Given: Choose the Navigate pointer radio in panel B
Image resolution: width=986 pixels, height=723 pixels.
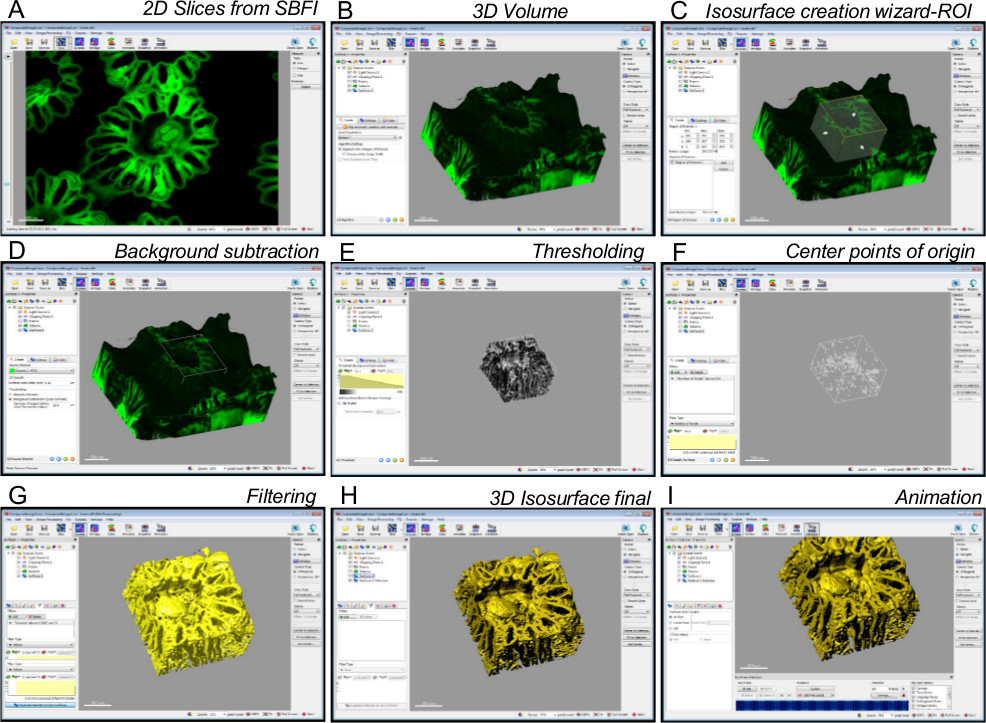Looking at the screenshot, I should [x=623, y=69].
